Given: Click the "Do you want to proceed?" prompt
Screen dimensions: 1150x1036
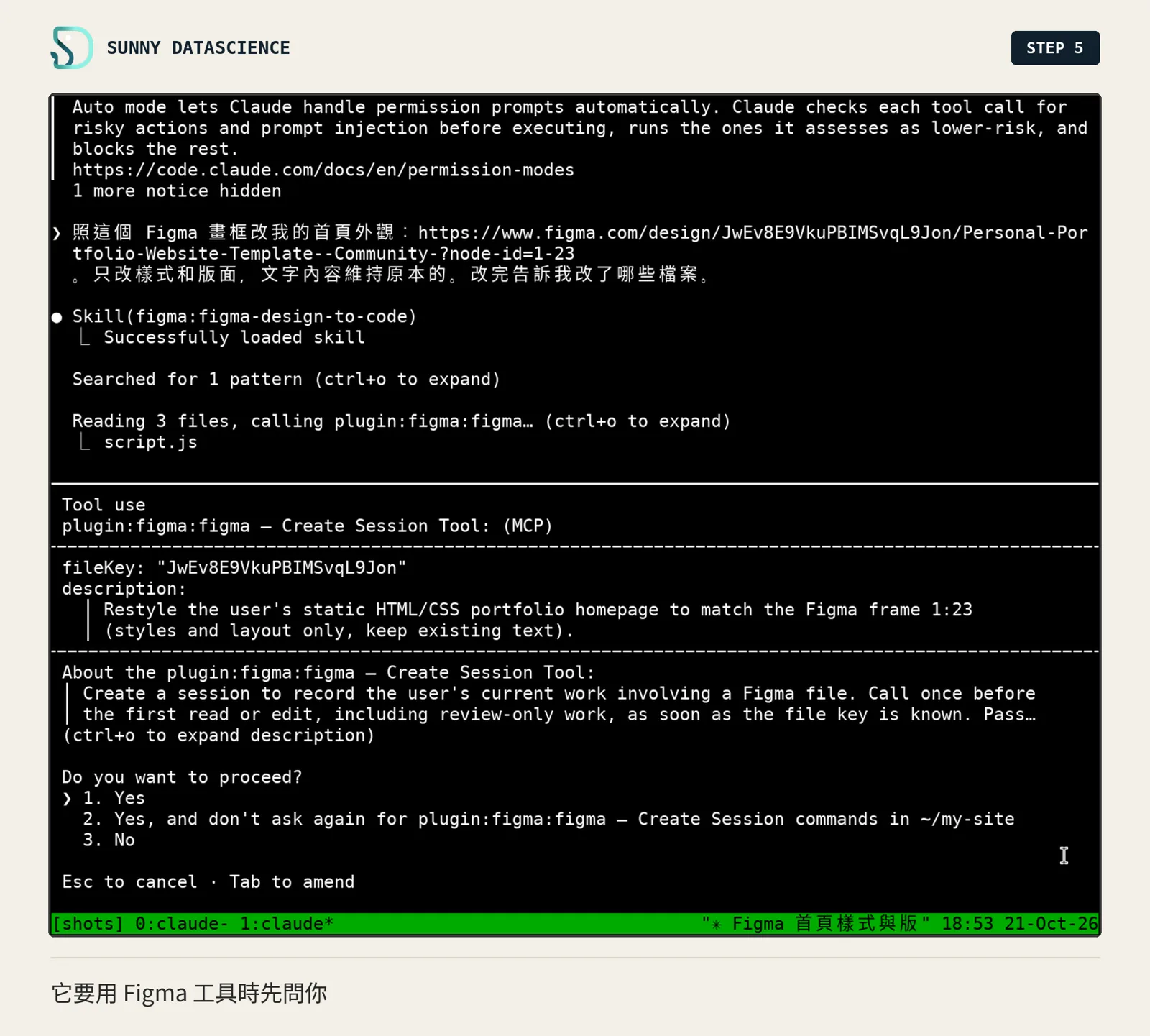Looking at the screenshot, I should pyautogui.click(x=182, y=777).
